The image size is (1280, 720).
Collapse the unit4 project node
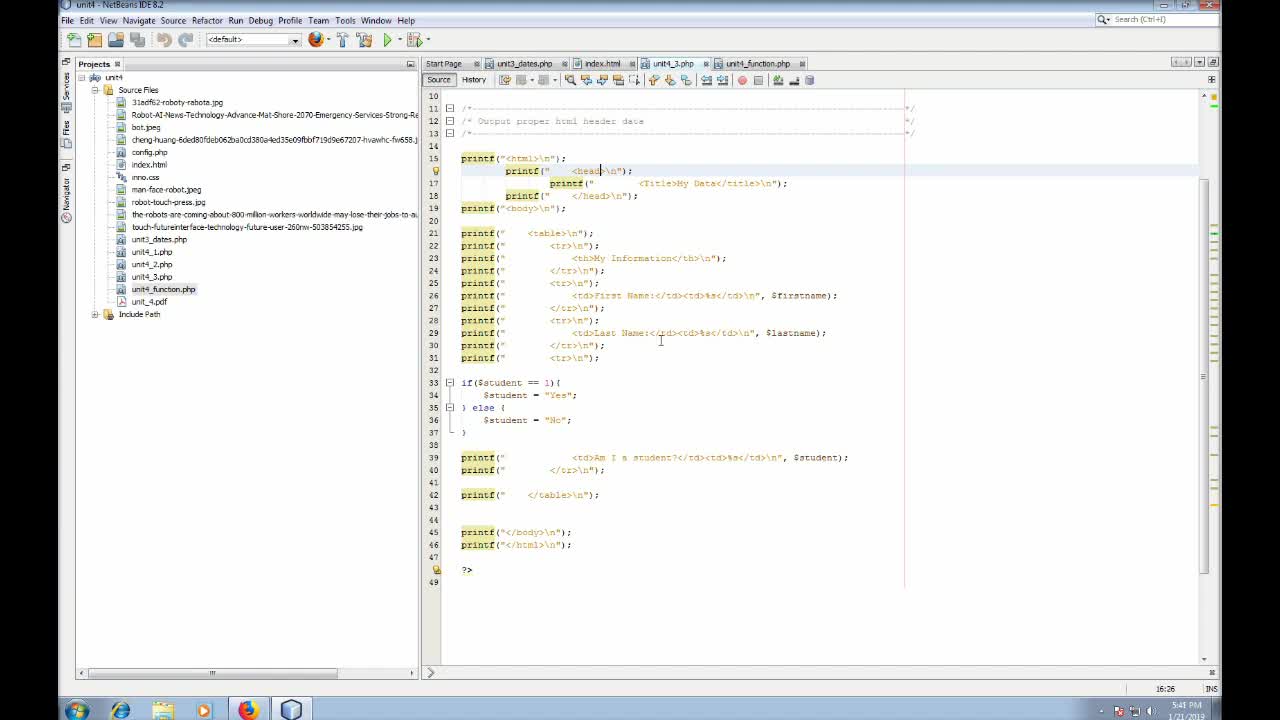click(x=83, y=77)
